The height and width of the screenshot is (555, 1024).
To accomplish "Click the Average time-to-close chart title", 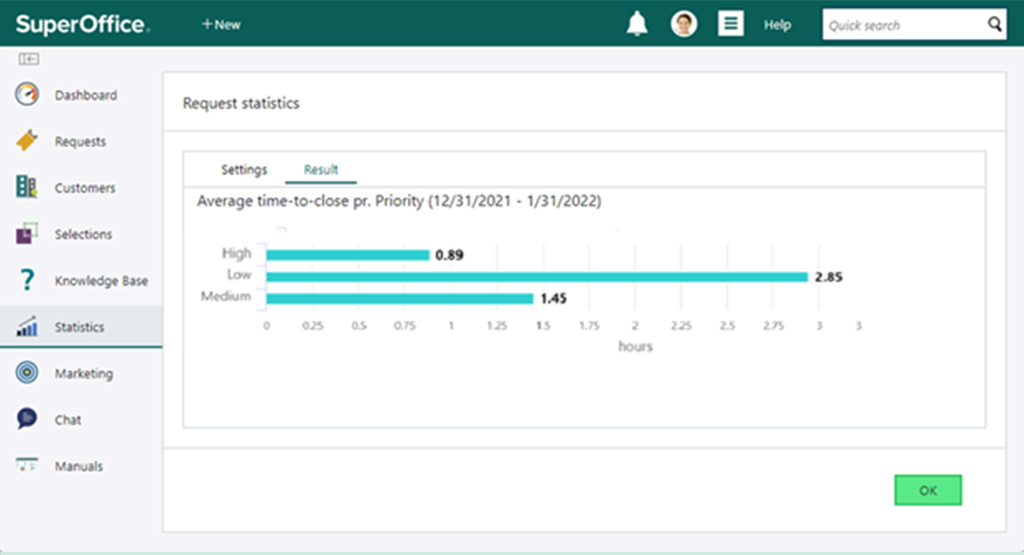I will 399,201.
